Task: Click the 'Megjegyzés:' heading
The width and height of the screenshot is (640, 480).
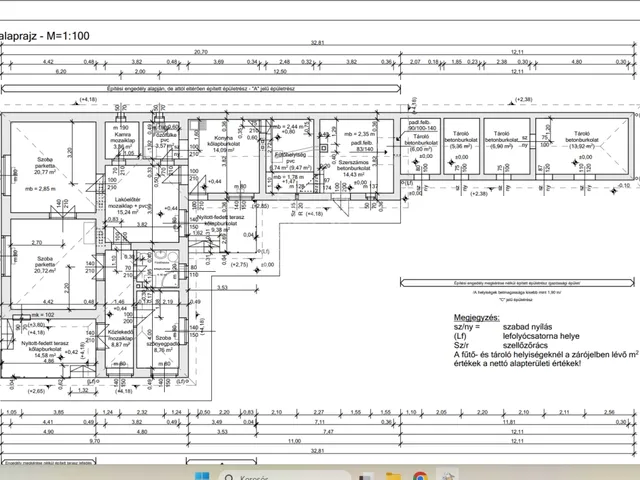Action: click(476, 318)
